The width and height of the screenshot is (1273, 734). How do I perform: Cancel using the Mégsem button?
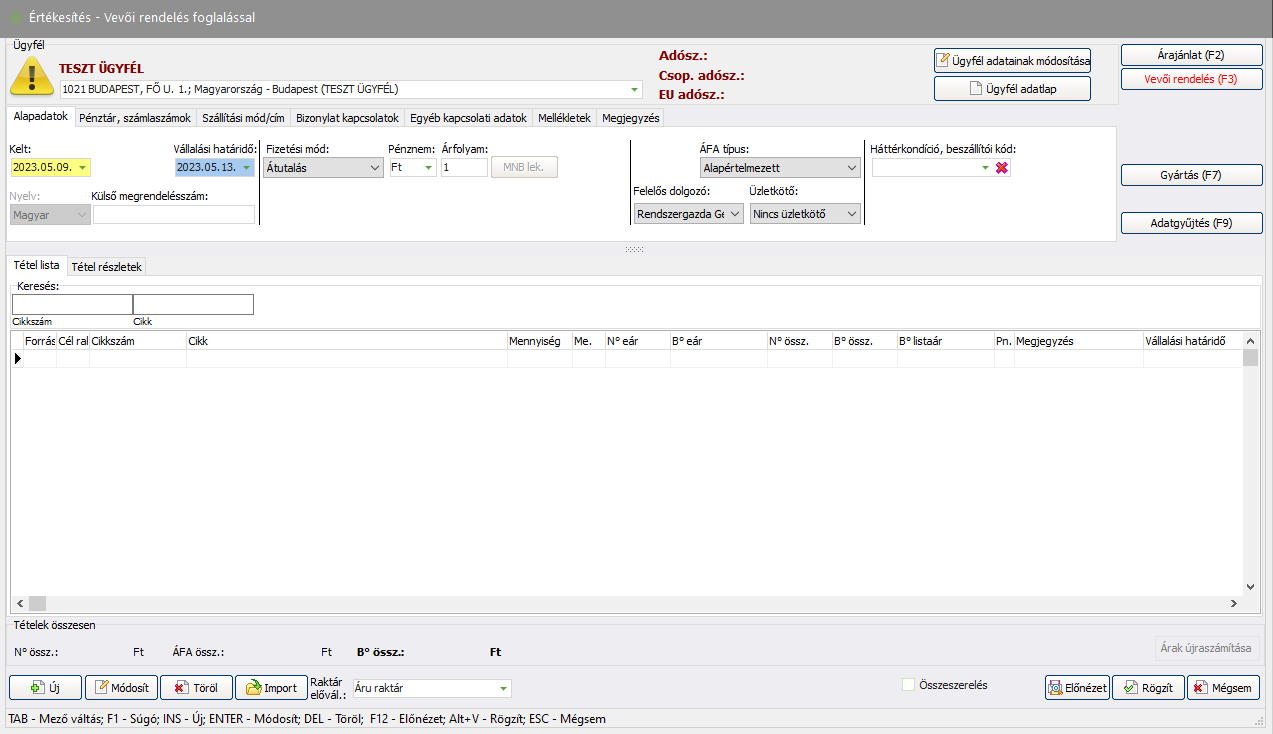(x=1223, y=688)
